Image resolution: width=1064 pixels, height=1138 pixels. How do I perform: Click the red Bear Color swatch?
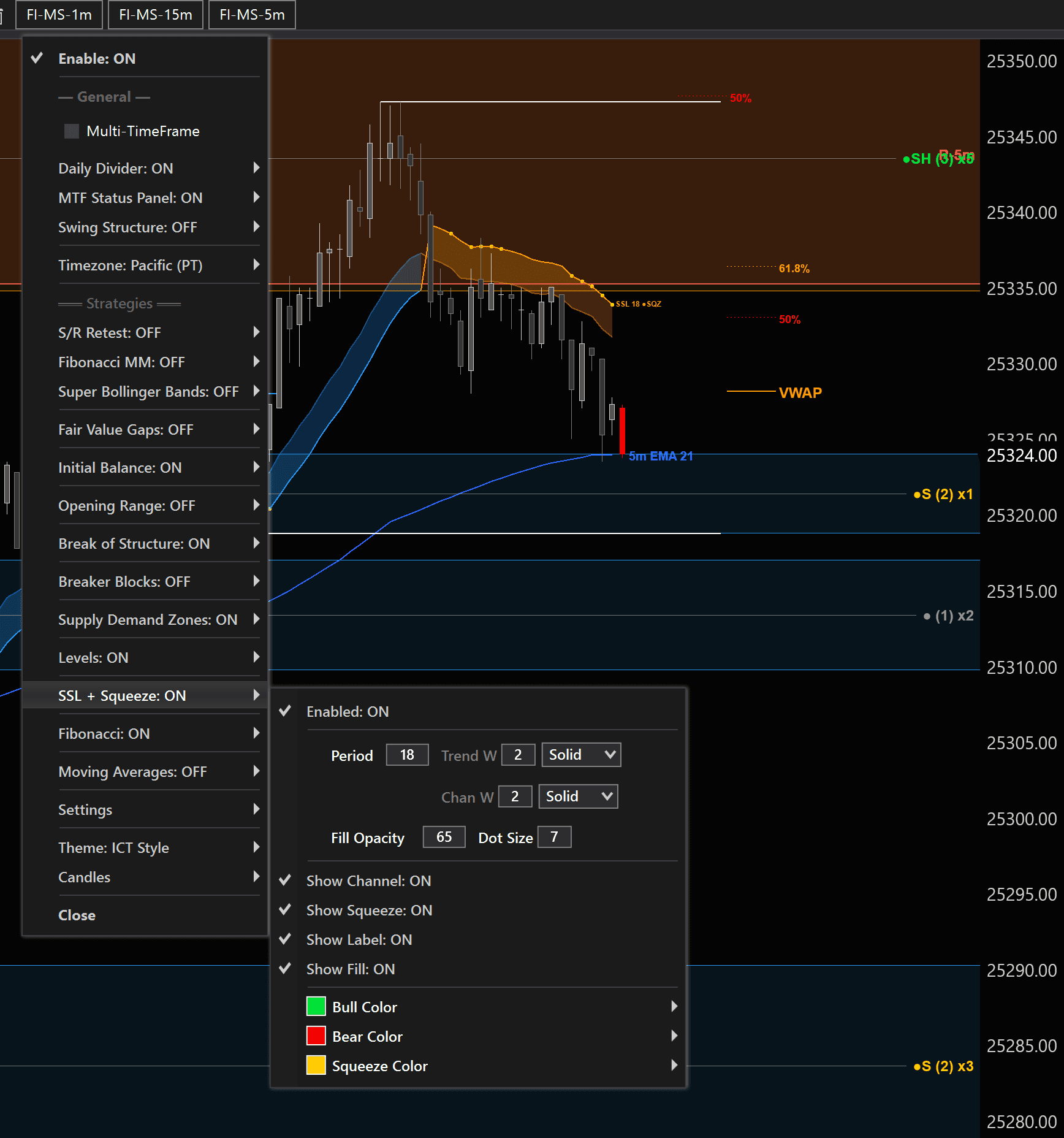(x=316, y=1036)
